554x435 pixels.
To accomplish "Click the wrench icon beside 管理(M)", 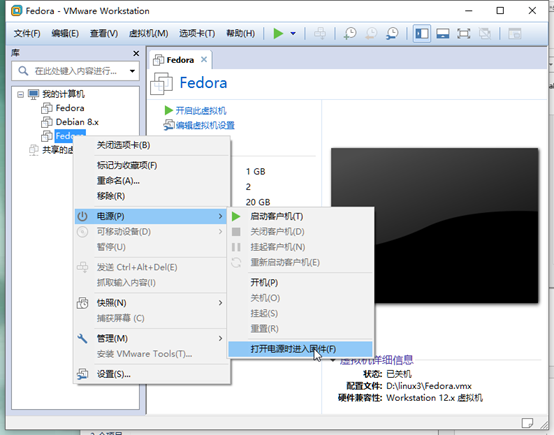I will click(x=82, y=339).
